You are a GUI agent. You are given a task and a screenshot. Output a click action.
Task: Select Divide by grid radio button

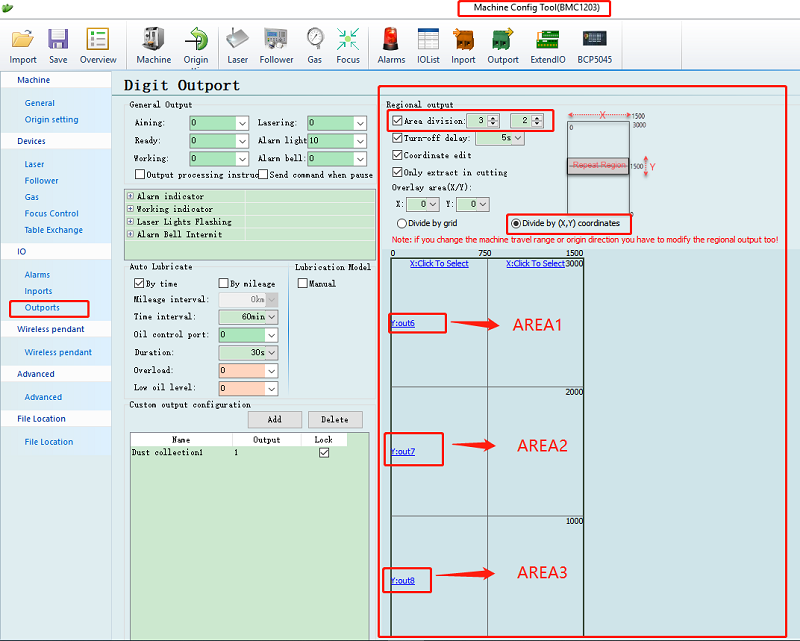click(x=403, y=223)
